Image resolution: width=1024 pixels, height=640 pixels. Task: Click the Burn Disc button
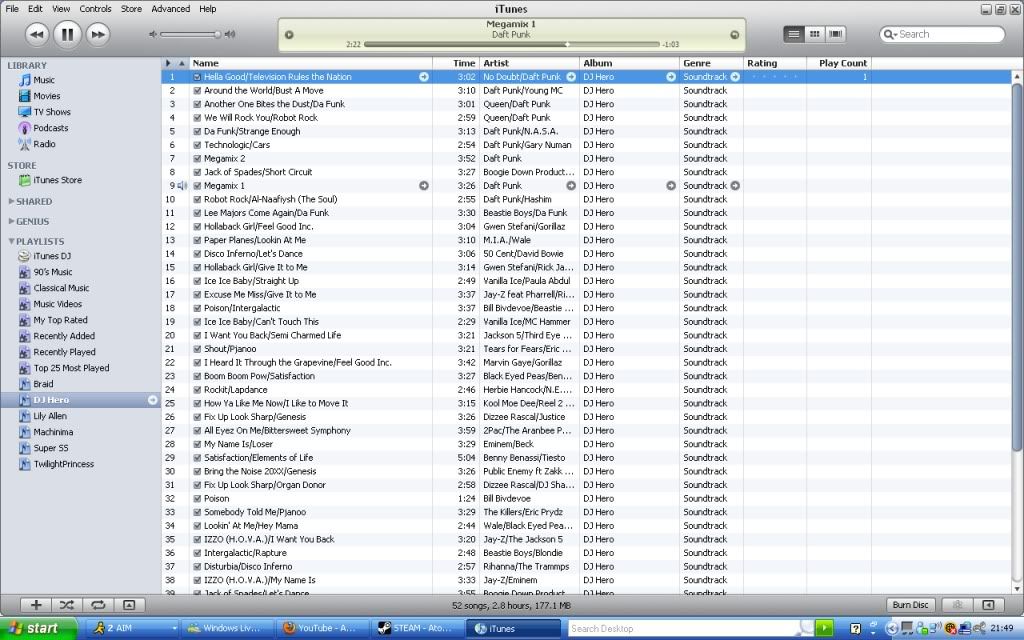(910, 605)
